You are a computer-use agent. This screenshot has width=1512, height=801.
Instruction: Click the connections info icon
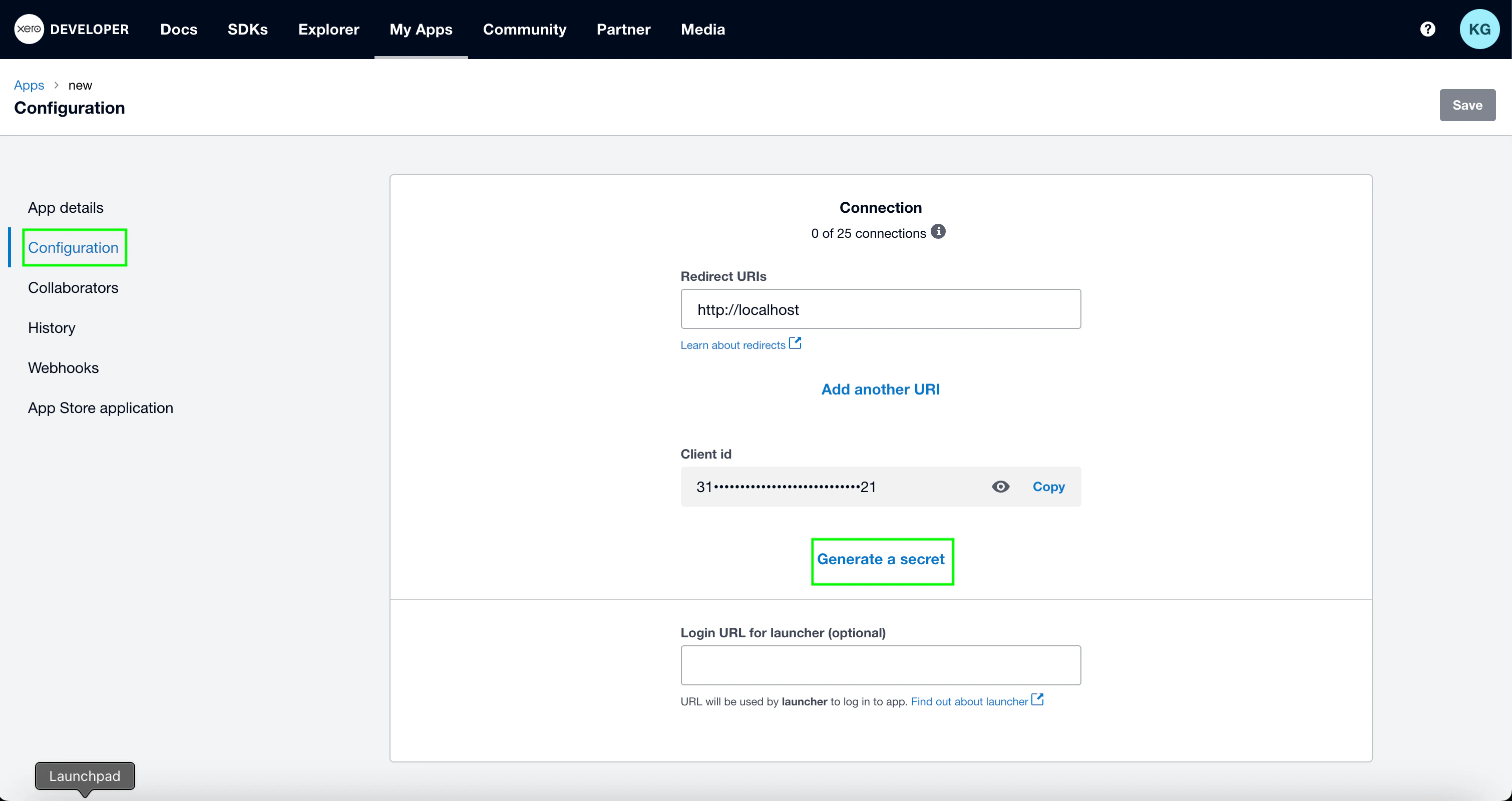tap(938, 231)
